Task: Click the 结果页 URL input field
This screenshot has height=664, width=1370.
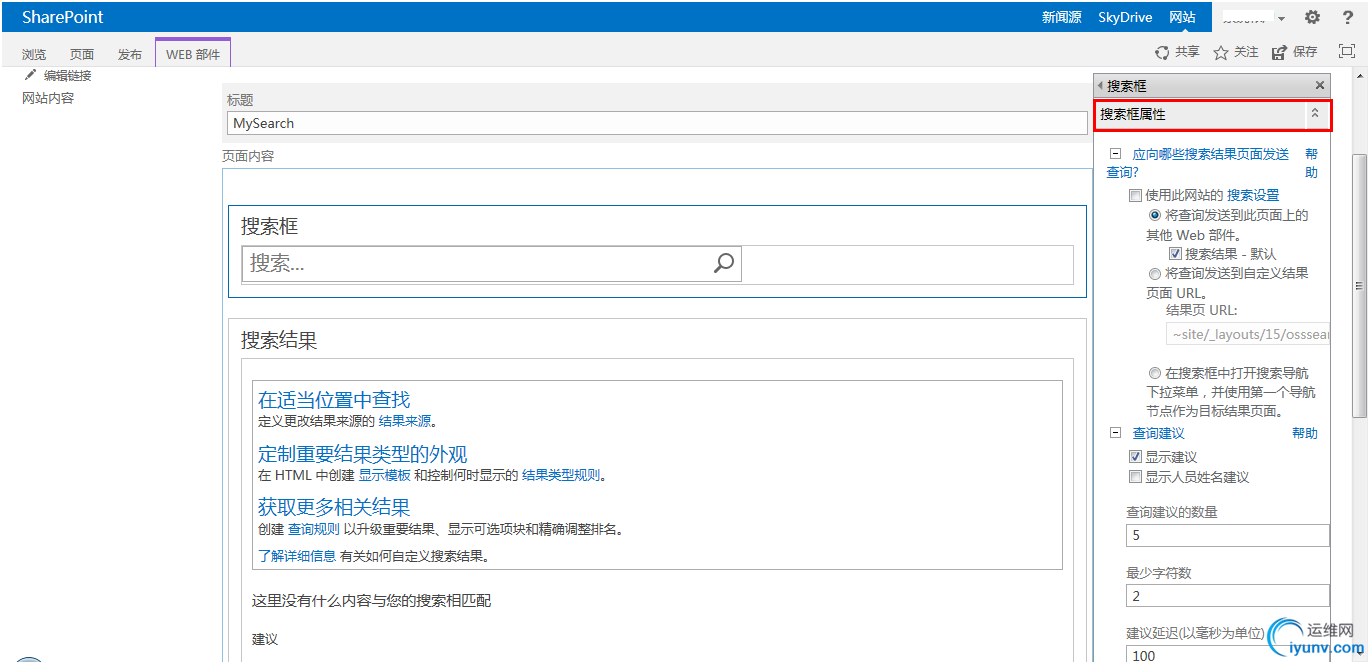Action: pyautogui.click(x=1248, y=335)
